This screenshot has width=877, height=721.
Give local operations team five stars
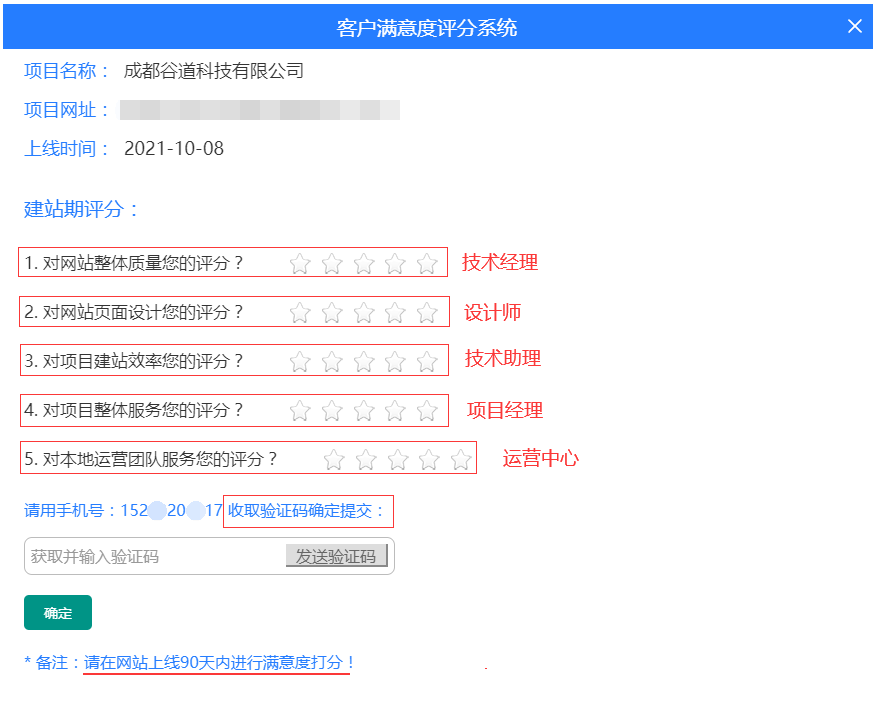pyautogui.click(x=461, y=460)
